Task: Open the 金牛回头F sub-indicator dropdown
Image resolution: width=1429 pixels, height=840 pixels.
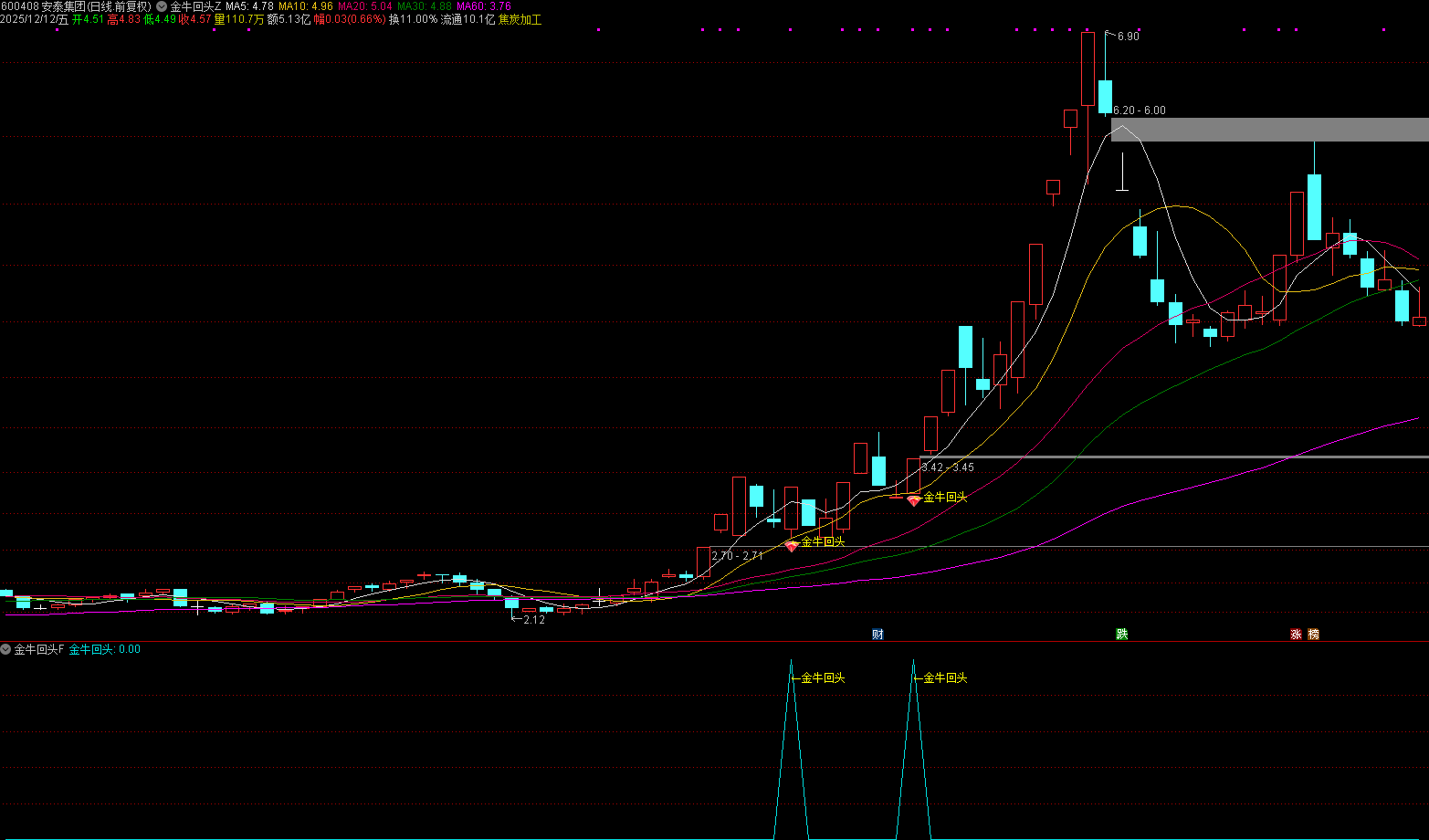Action: 5,649
